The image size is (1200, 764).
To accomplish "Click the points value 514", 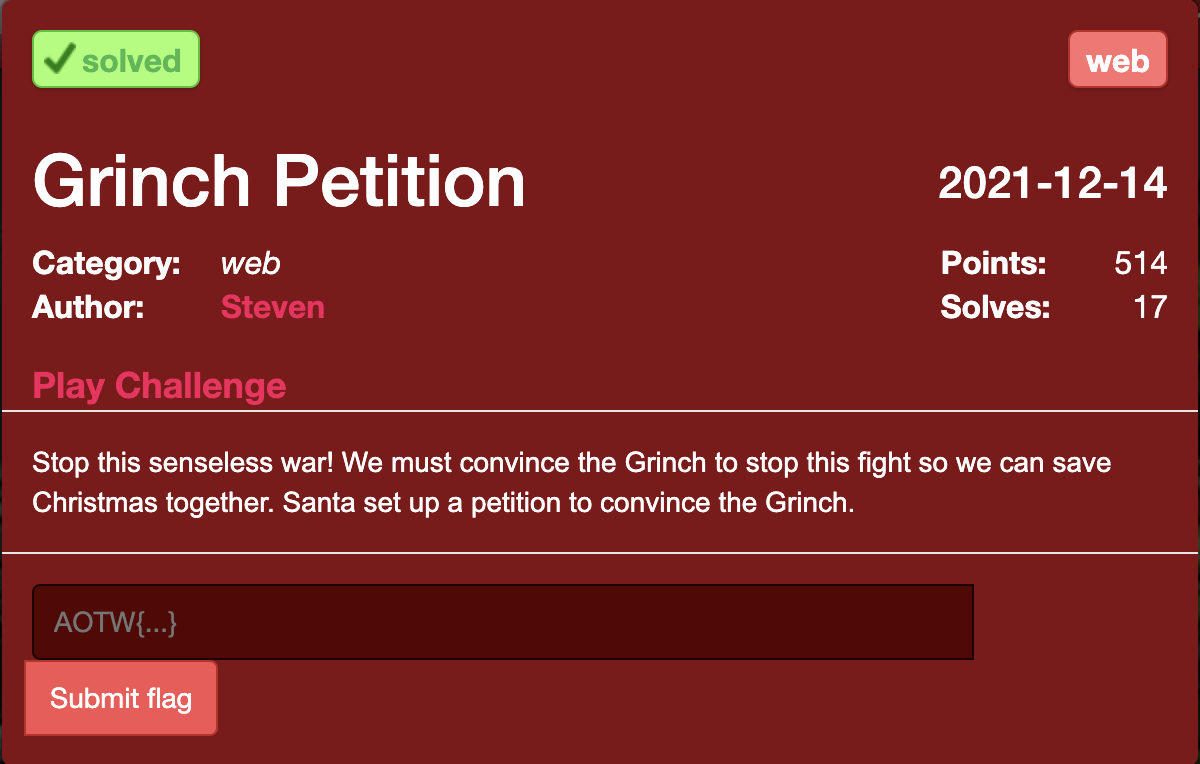I will pos(1140,264).
